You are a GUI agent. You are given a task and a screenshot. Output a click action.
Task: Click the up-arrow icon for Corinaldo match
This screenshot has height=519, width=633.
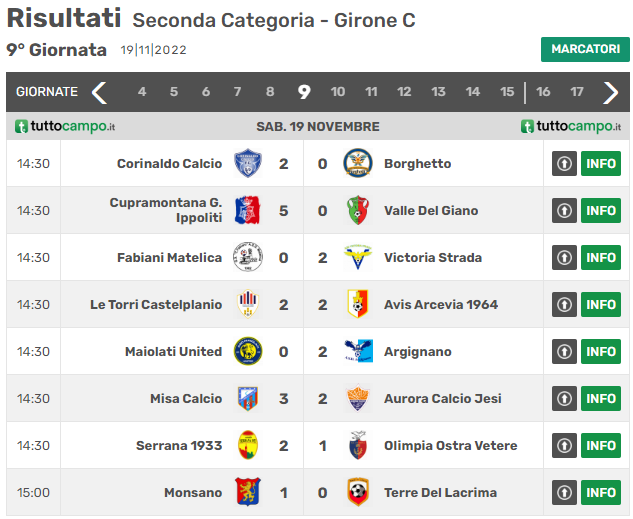[564, 163]
